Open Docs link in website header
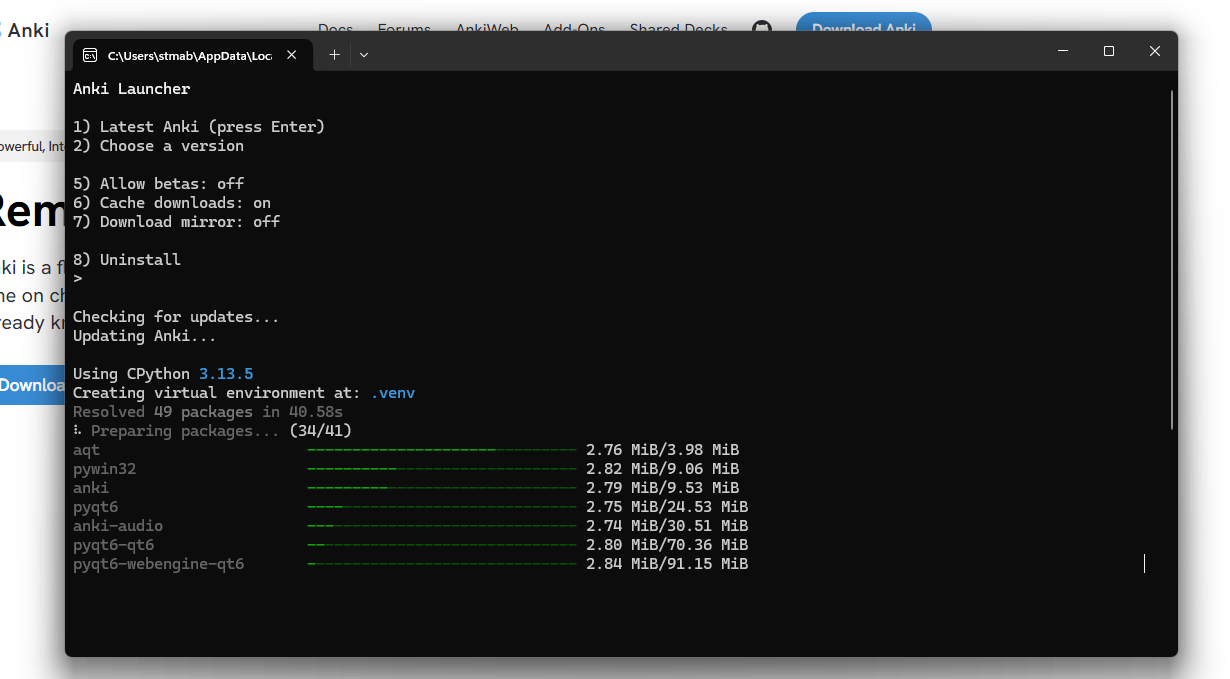The width and height of the screenshot is (1230, 679). pos(335,30)
